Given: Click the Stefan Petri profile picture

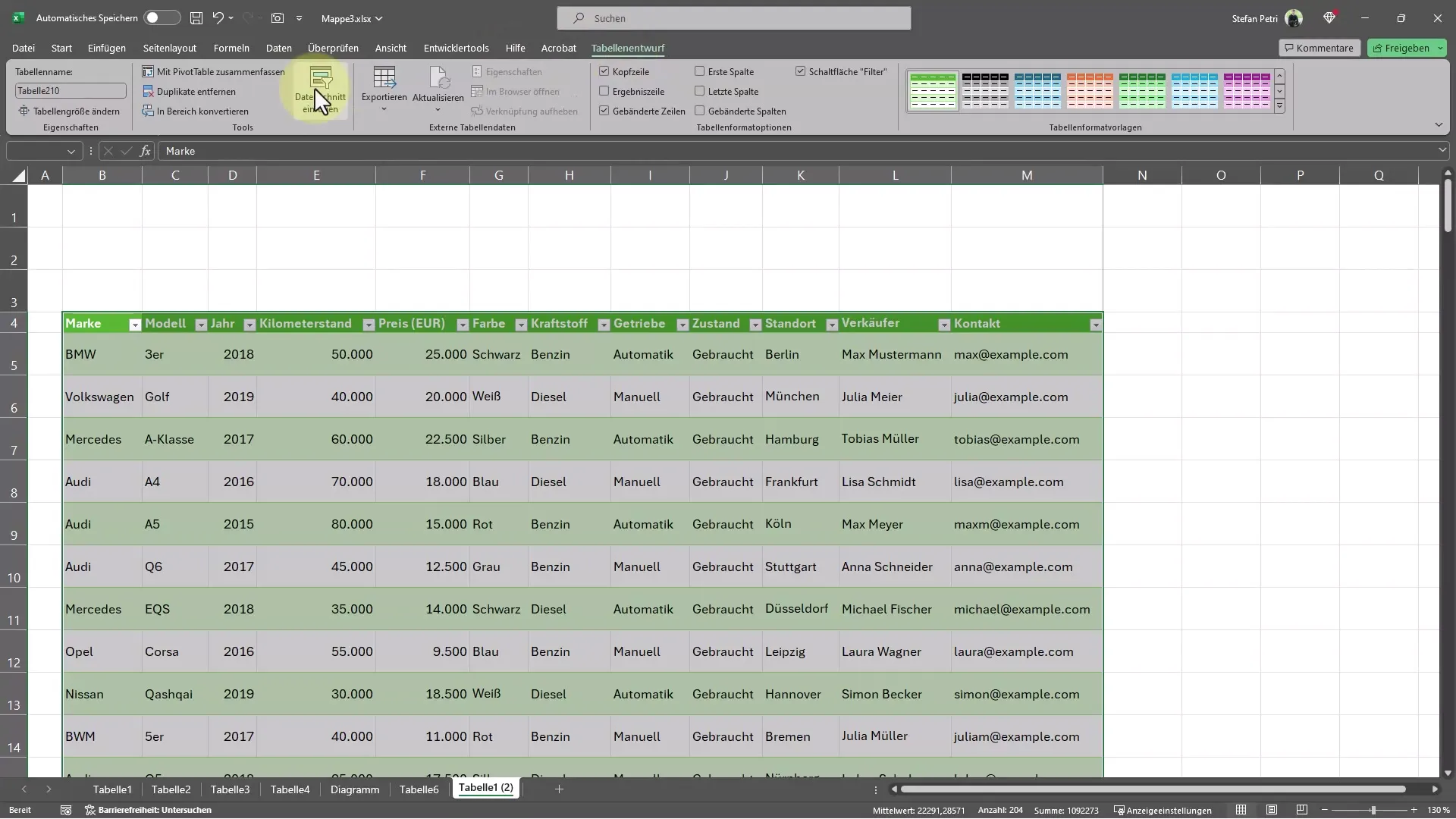Looking at the screenshot, I should [x=1294, y=18].
